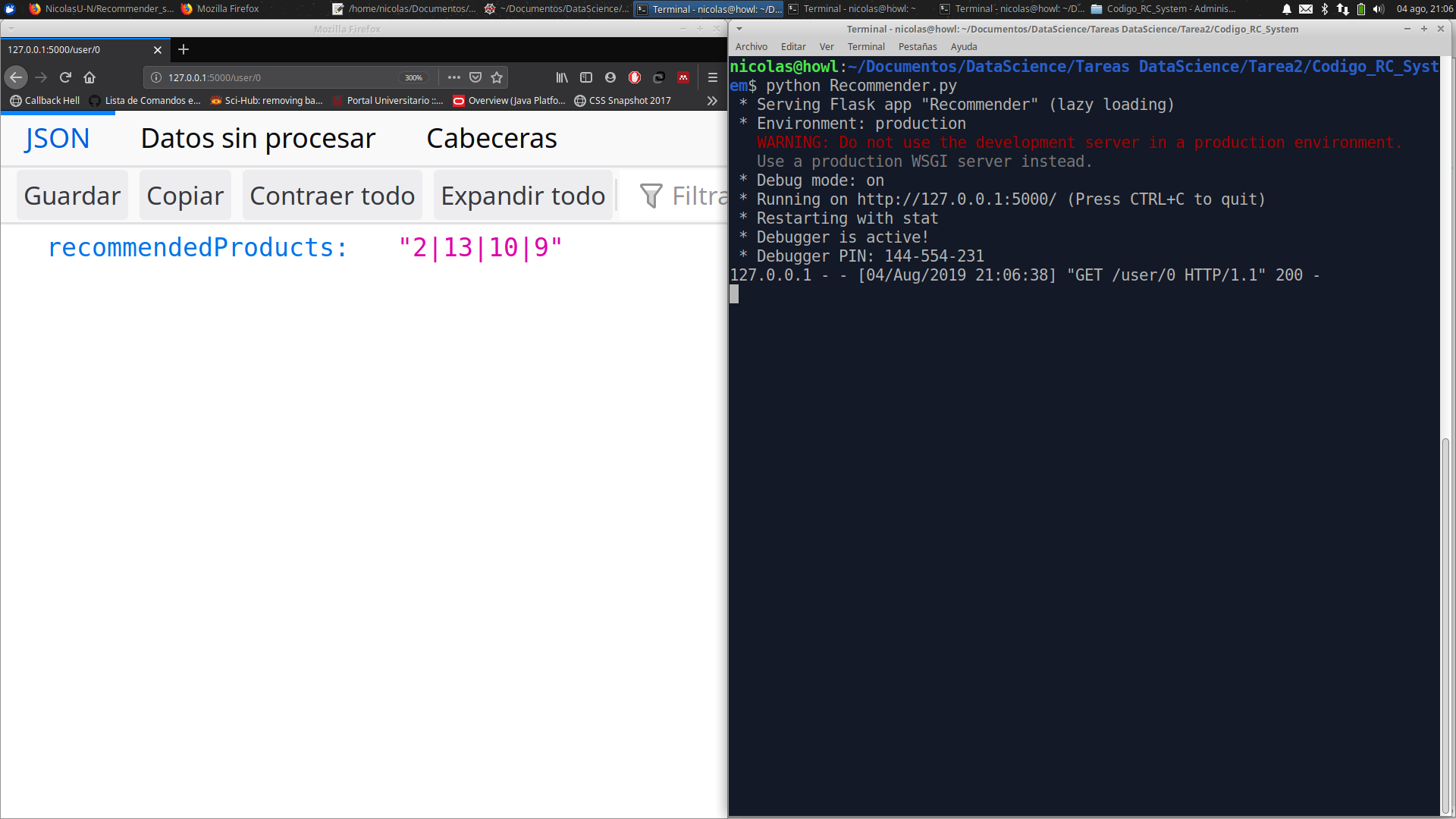
Task: Click the Contraer todo button
Action: pos(332,196)
